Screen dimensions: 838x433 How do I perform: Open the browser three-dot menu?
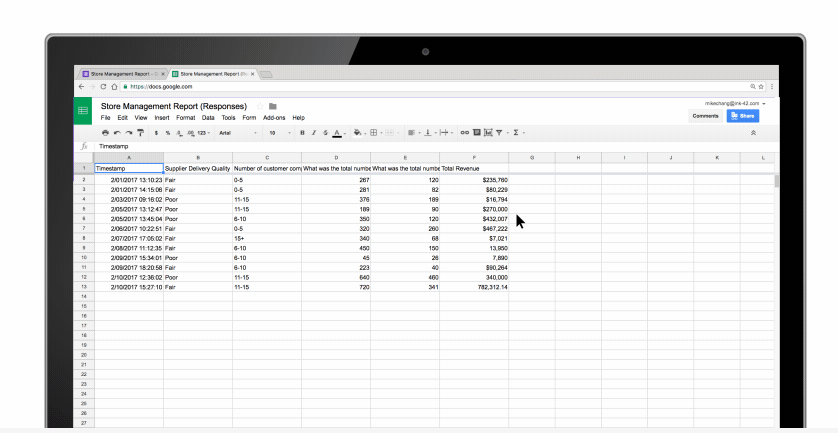(x=772, y=87)
